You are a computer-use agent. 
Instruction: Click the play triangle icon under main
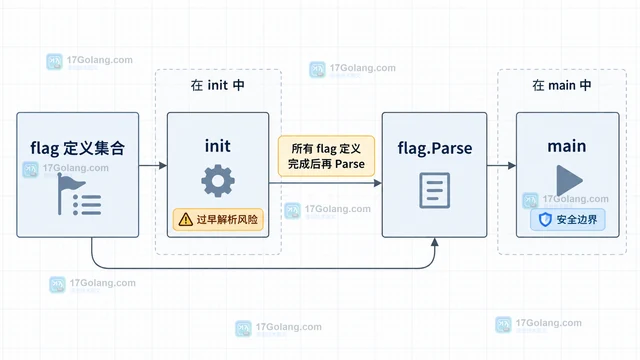pyautogui.click(x=569, y=180)
